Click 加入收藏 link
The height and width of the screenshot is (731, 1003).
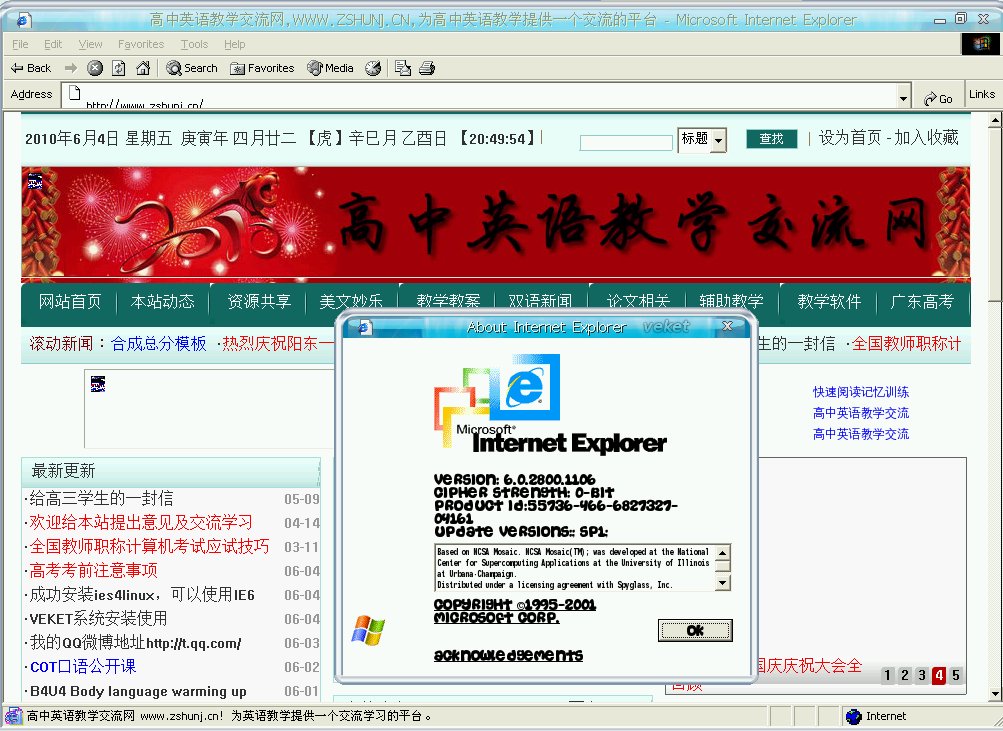tap(926, 138)
